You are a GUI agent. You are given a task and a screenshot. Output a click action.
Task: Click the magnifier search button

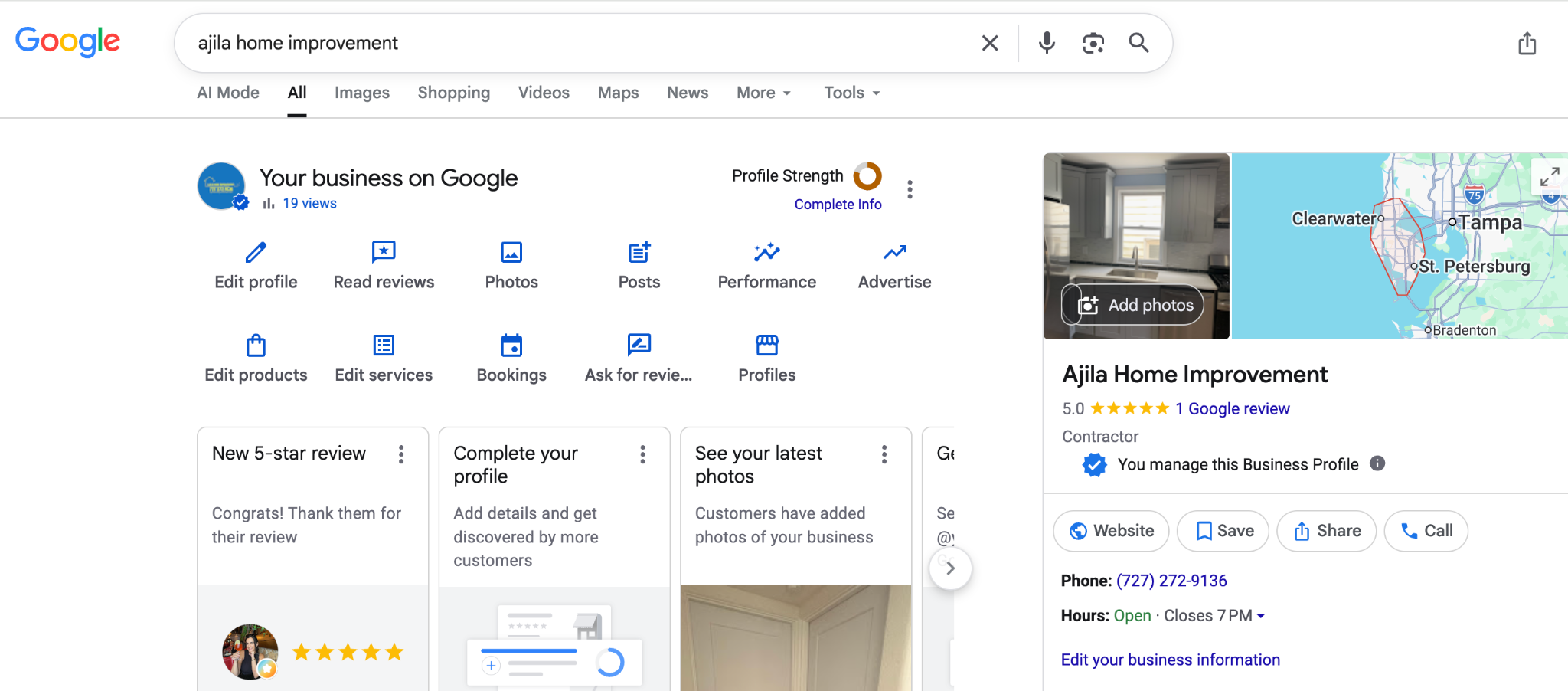coord(1139,43)
